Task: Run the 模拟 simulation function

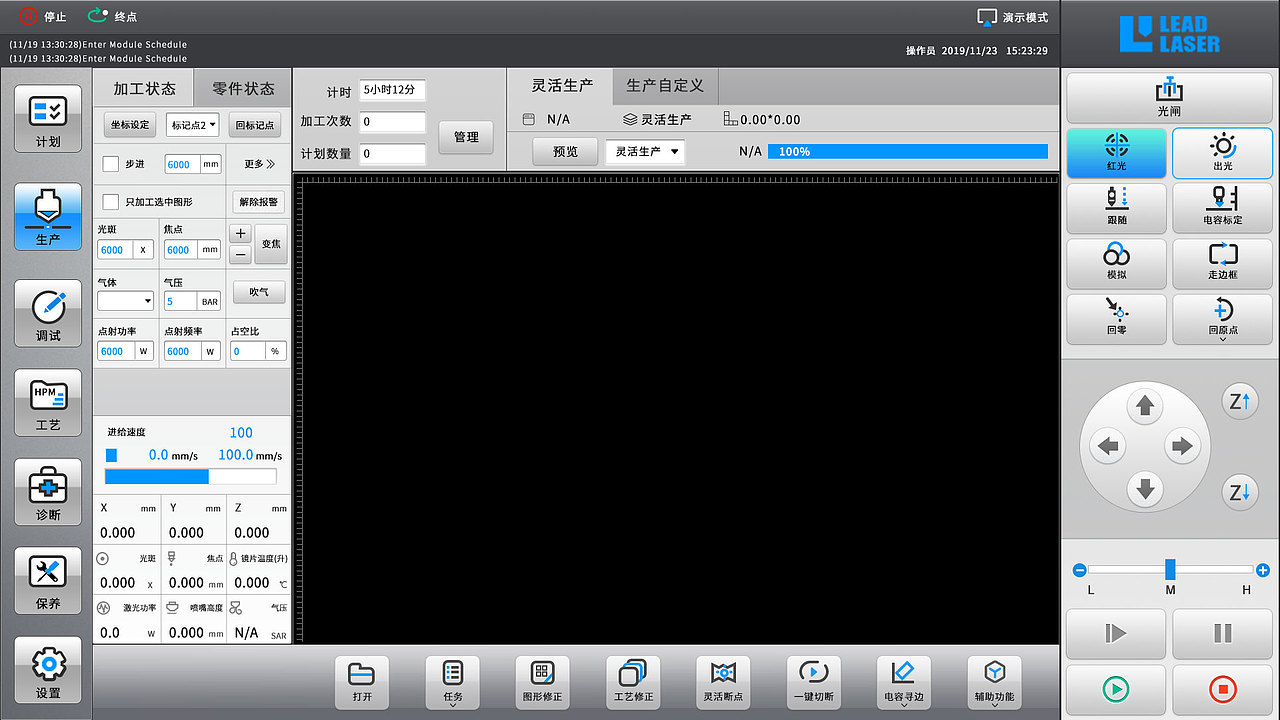Action: [1116, 263]
